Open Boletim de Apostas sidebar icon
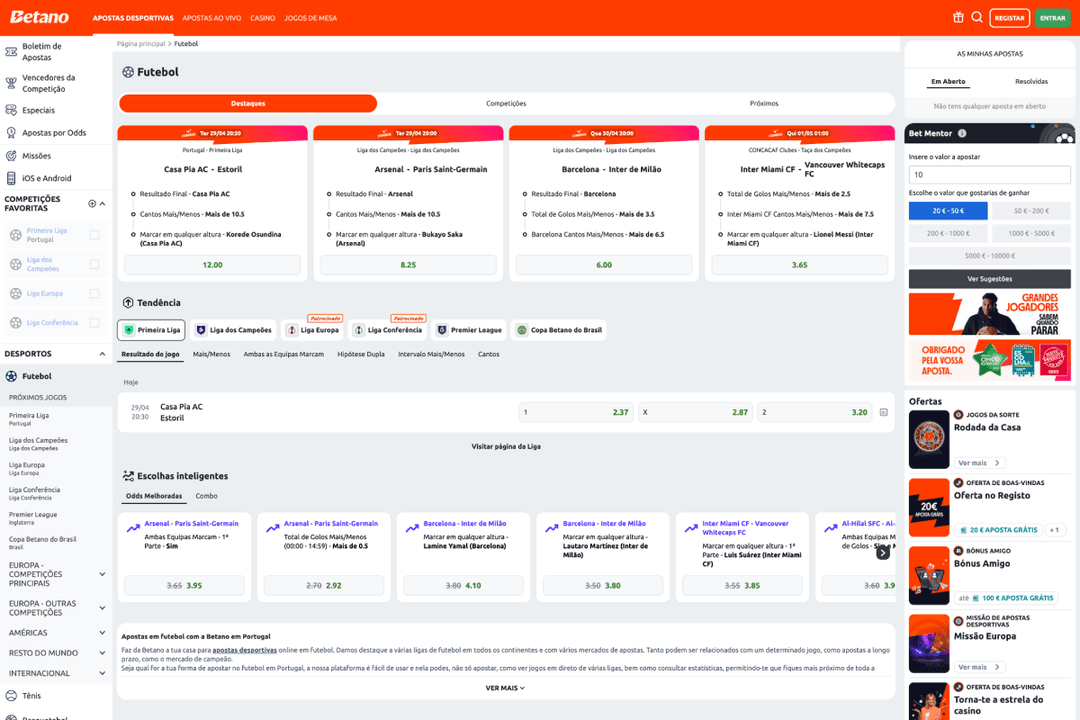The height and width of the screenshot is (720, 1080). click(x=11, y=52)
